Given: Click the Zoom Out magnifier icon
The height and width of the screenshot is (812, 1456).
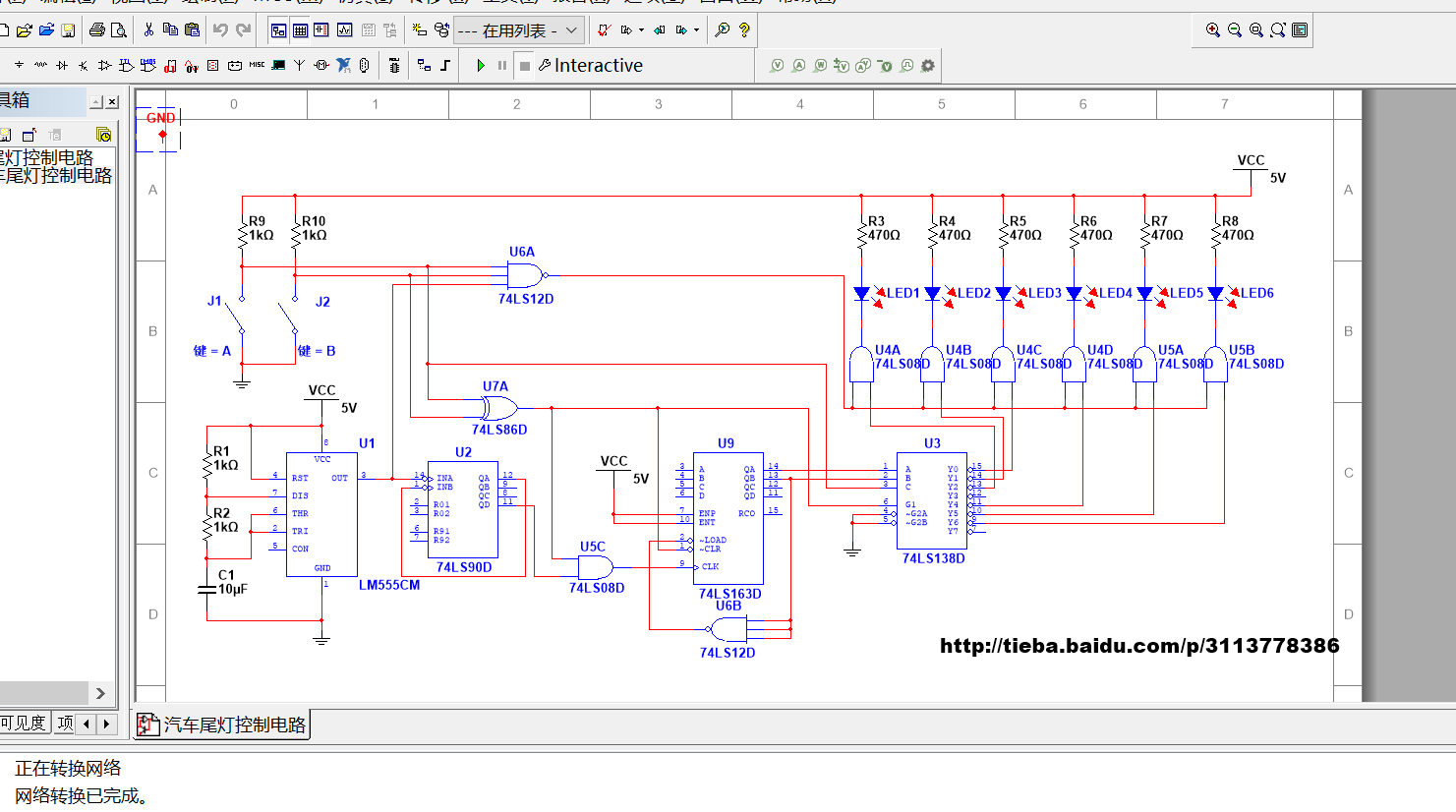Looking at the screenshot, I should [x=1234, y=30].
